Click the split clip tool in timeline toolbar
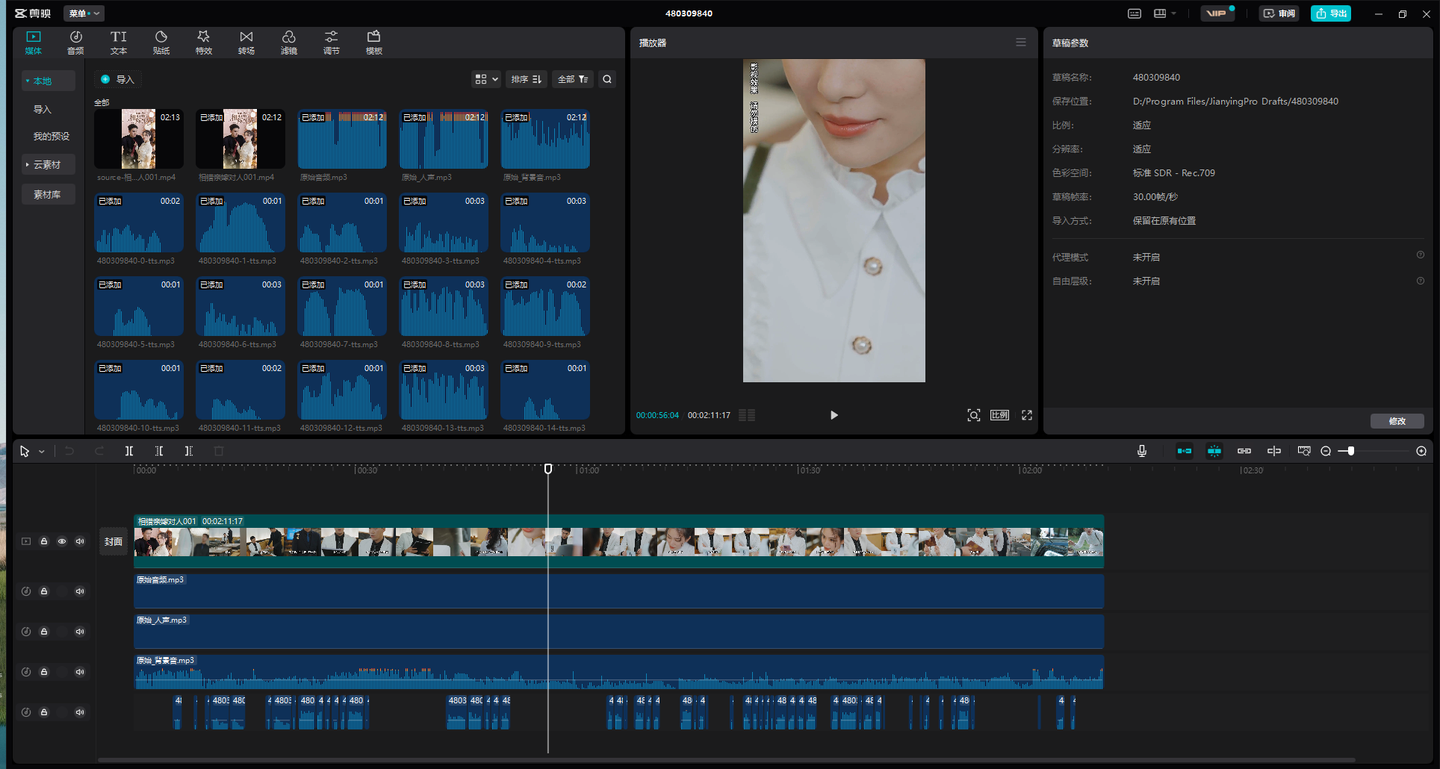 [x=129, y=451]
